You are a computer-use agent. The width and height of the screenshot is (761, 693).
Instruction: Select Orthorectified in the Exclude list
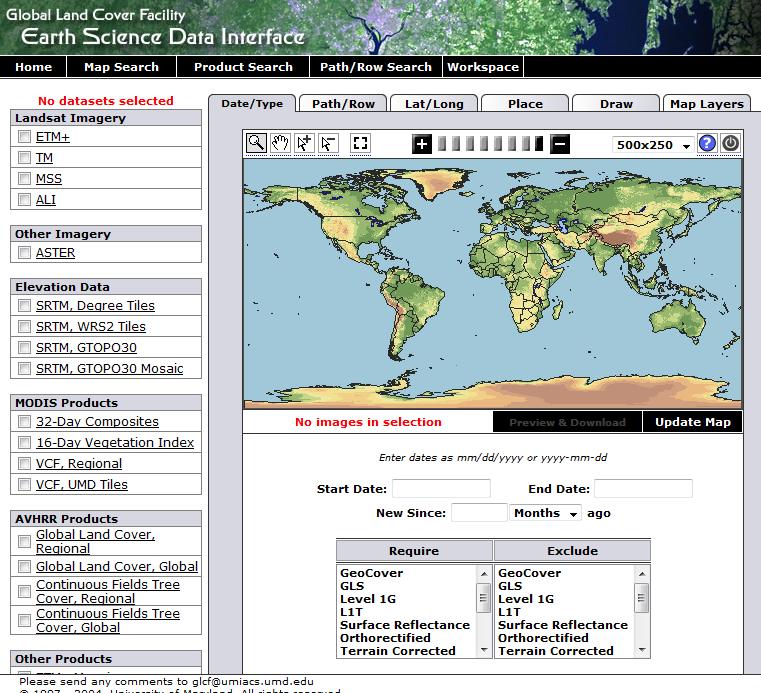(x=543, y=638)
